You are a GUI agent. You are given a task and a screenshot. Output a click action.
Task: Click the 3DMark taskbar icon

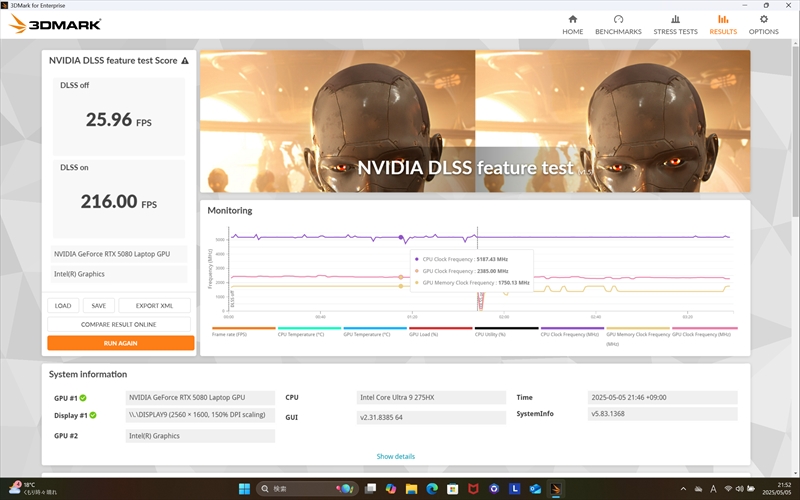556,489
